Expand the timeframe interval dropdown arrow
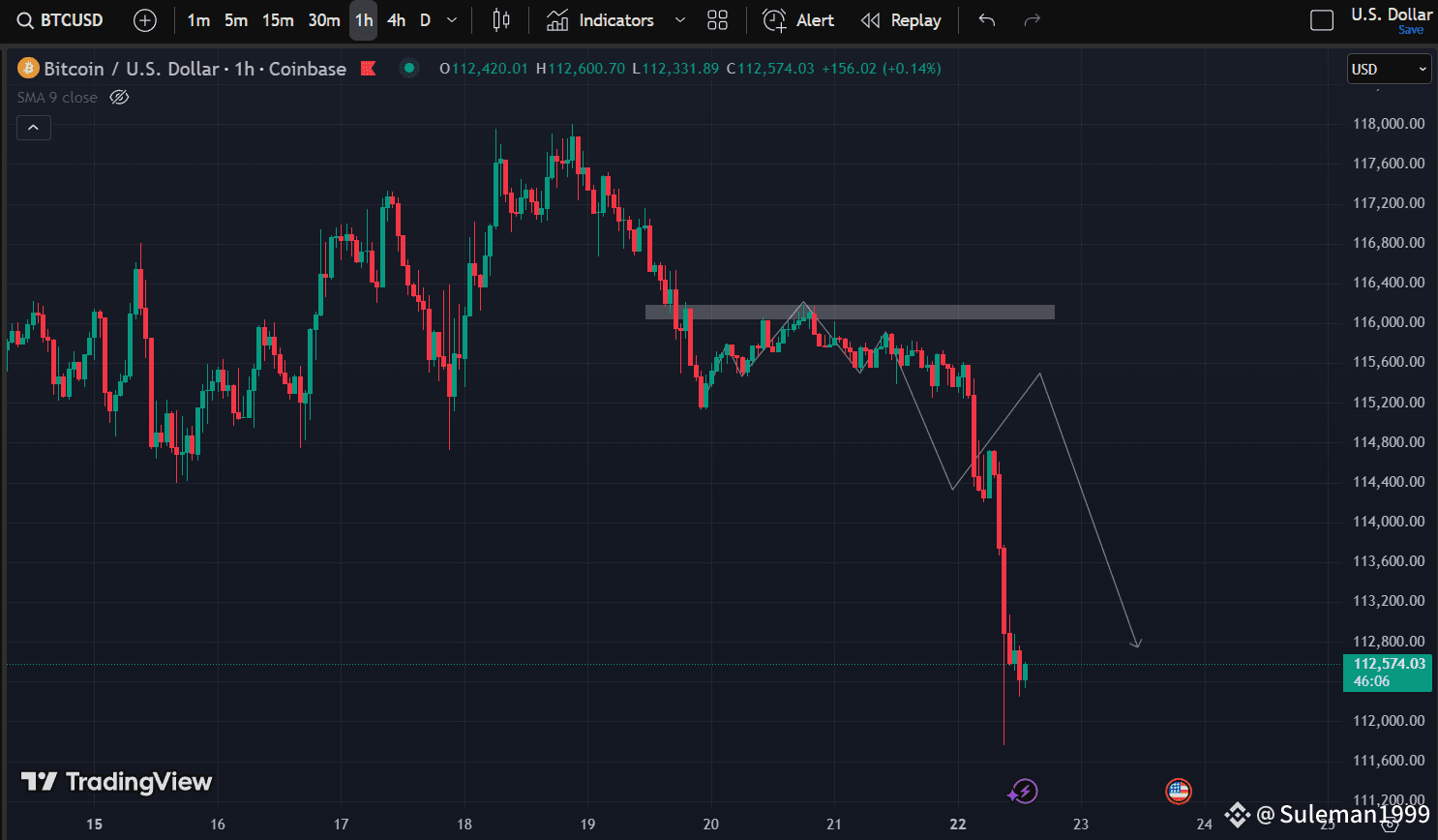 coord(452,20)
